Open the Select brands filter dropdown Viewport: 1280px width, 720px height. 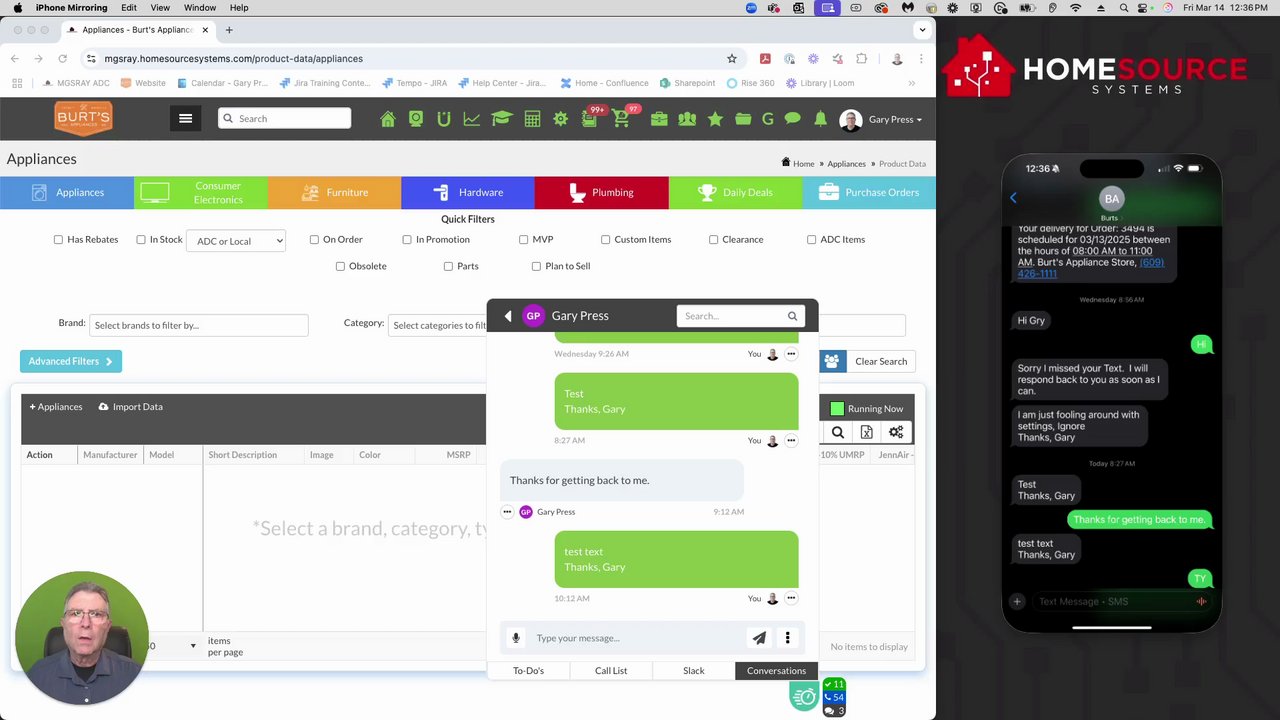tap(198, 325)
